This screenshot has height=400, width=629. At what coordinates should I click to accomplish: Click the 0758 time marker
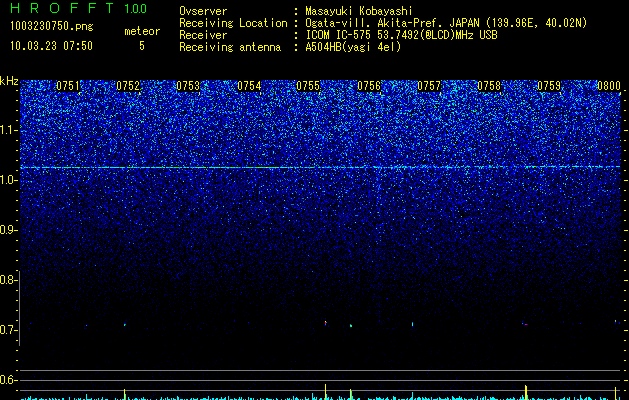pyautogui.click(x=489, y=86)
